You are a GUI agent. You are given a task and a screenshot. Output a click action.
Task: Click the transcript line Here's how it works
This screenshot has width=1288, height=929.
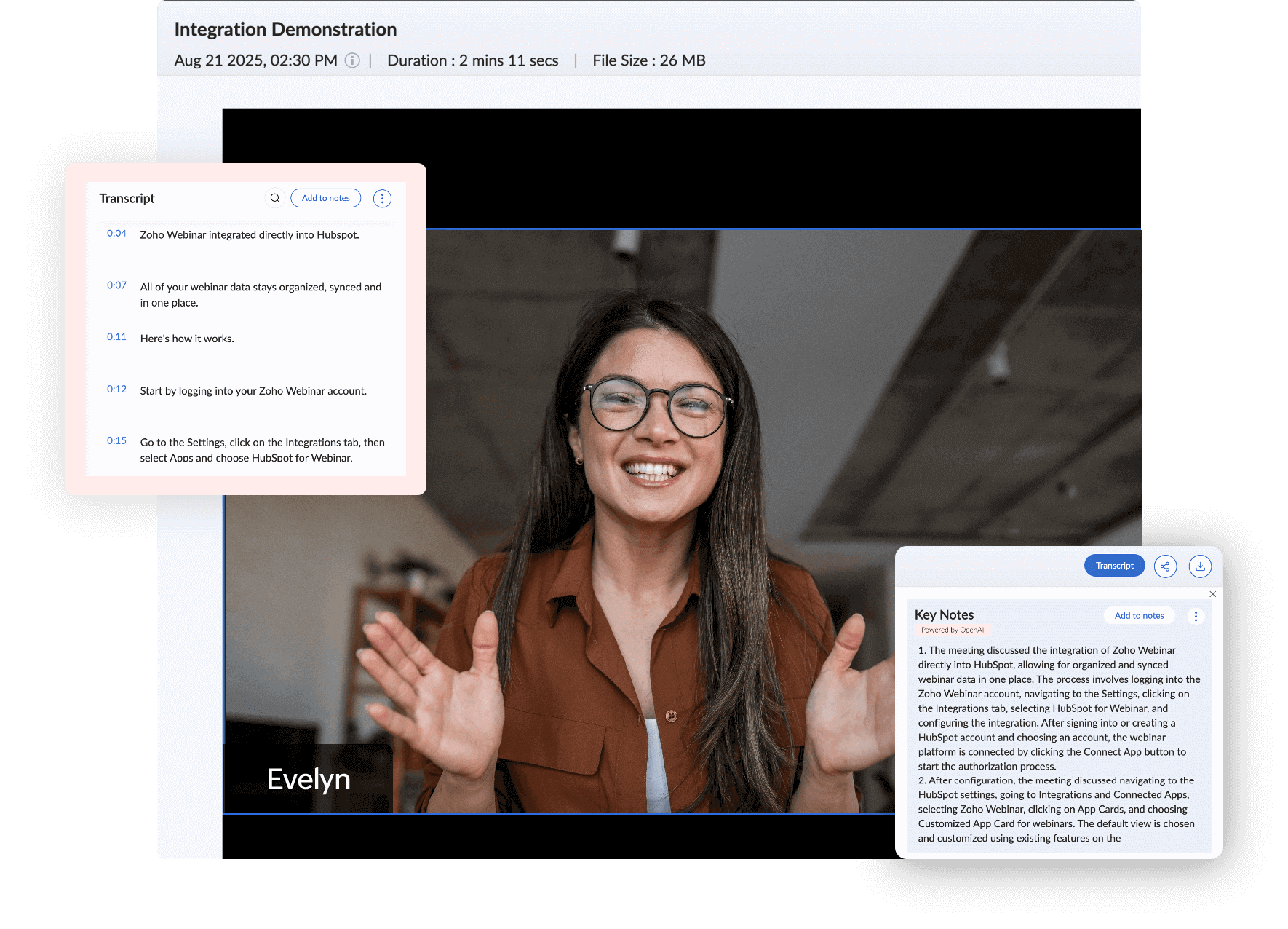[x=187, y=338]
